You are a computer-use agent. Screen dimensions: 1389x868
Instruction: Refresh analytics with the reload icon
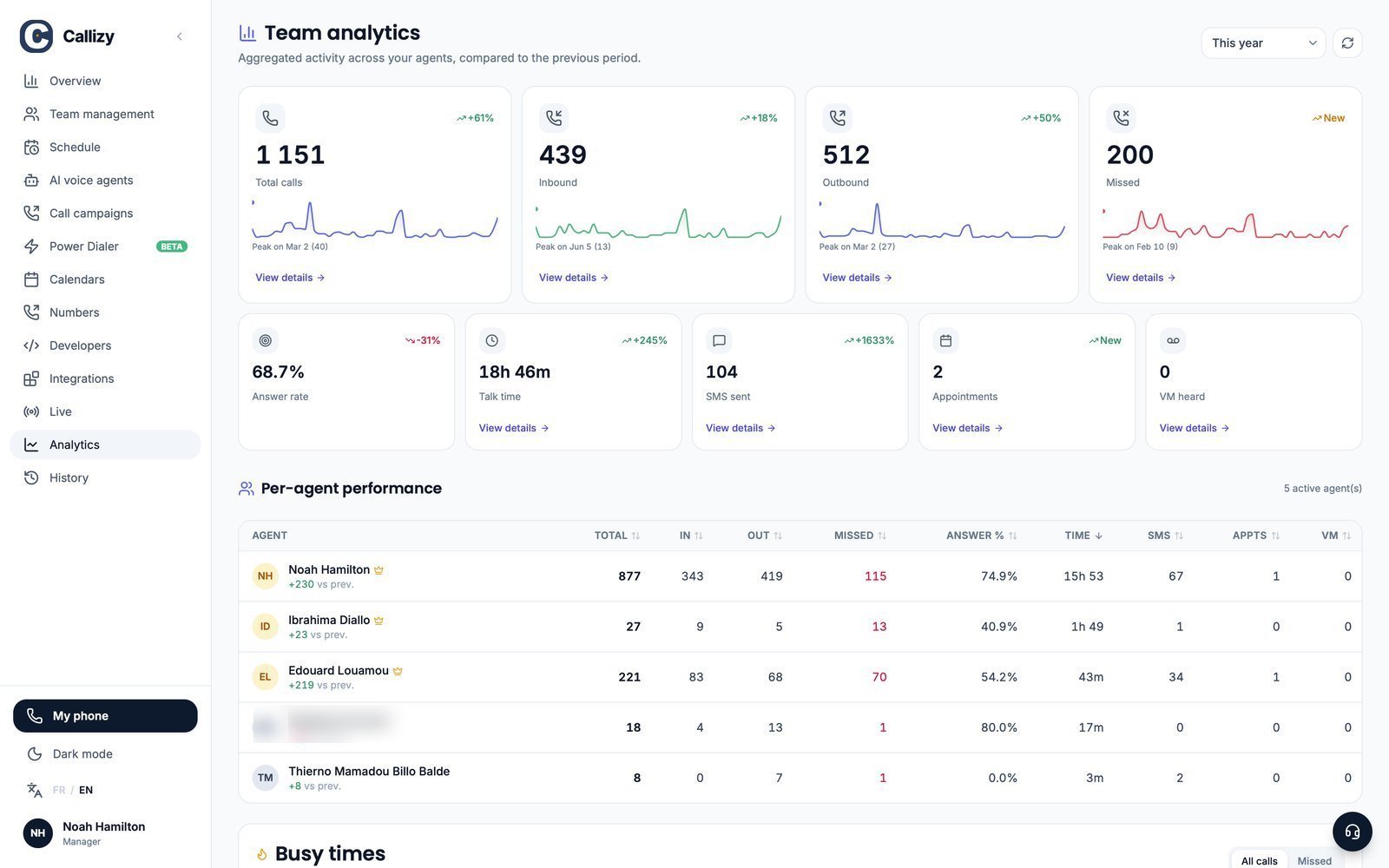1347,43
